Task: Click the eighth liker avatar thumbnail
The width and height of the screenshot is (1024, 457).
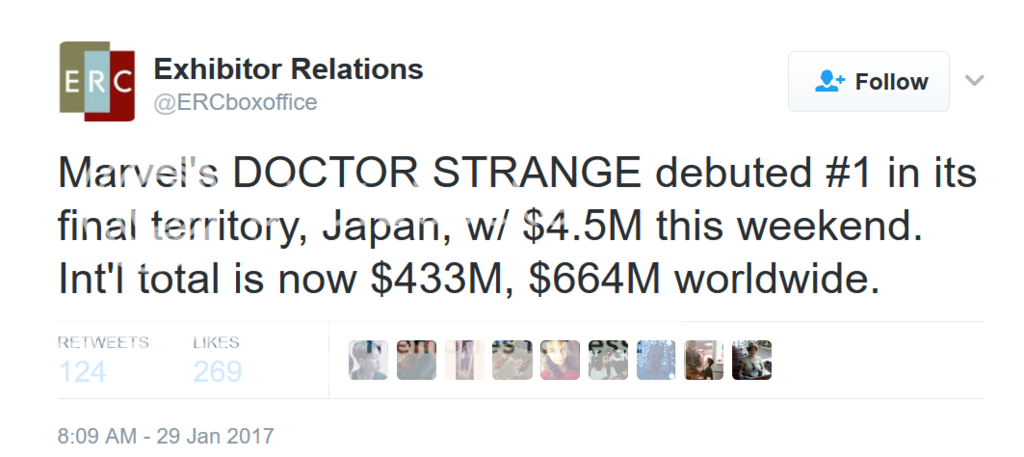Action: click(x=704, y=360)
